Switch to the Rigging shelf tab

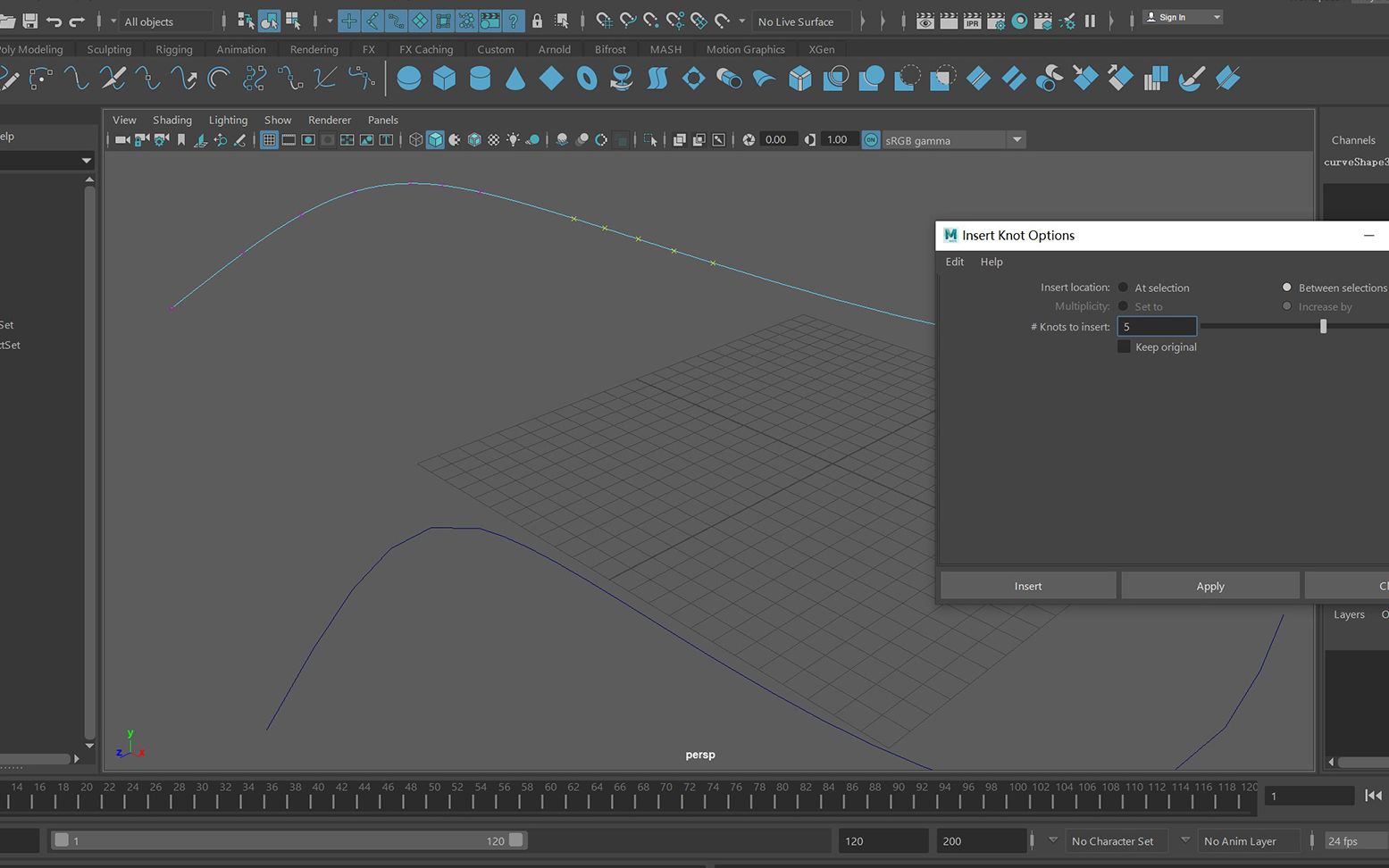point(173,50)
